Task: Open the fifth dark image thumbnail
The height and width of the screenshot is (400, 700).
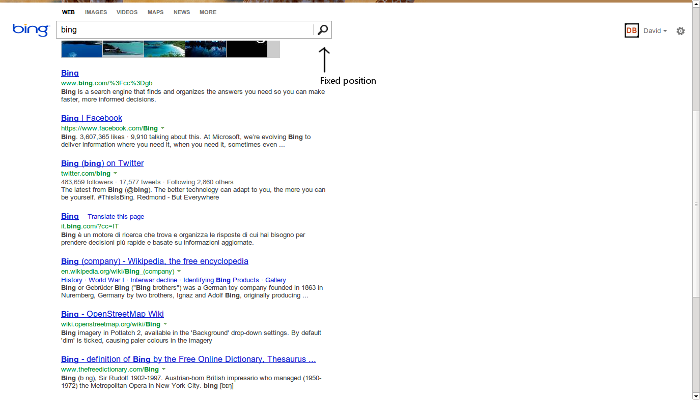Action: [247, 49]
